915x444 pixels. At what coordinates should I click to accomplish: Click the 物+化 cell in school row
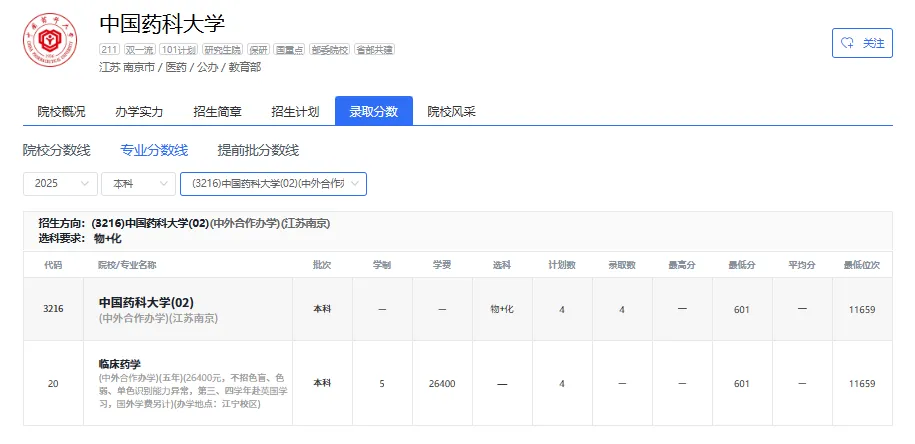[x=502, y=309]
